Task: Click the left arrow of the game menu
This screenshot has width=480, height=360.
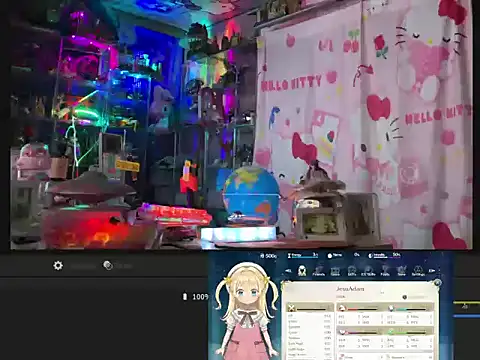Action: [289, 271]
